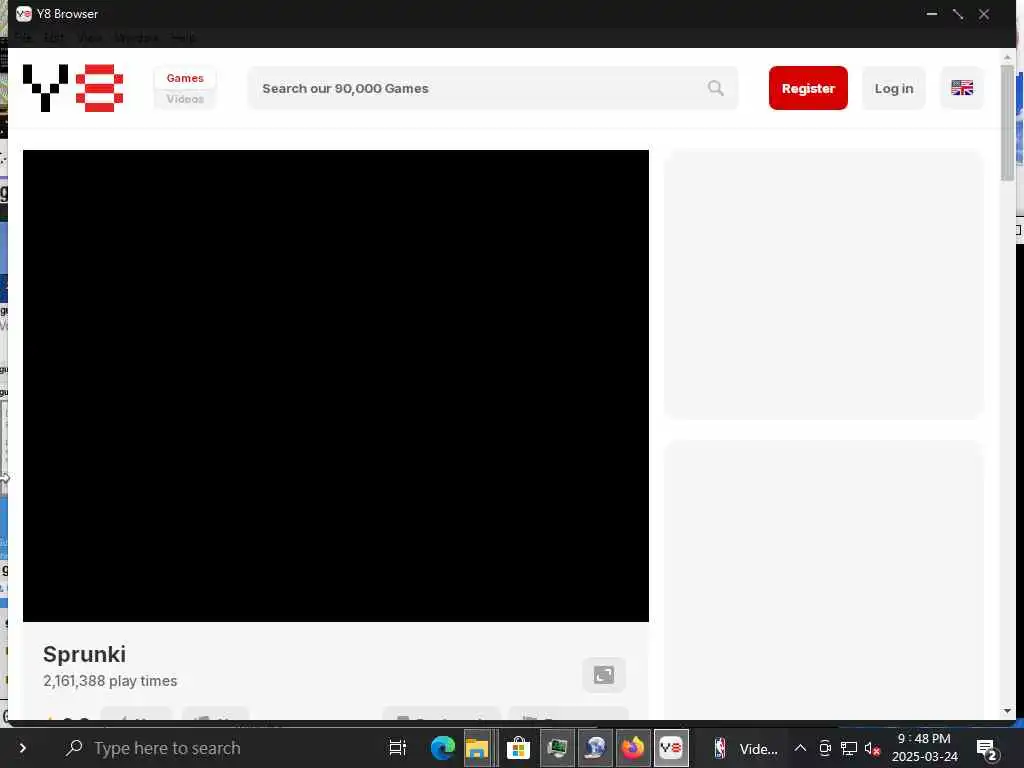Expand the hidden system tray icons chevron
Screen dimensions: 1024x768
click(x=800, y=748)
